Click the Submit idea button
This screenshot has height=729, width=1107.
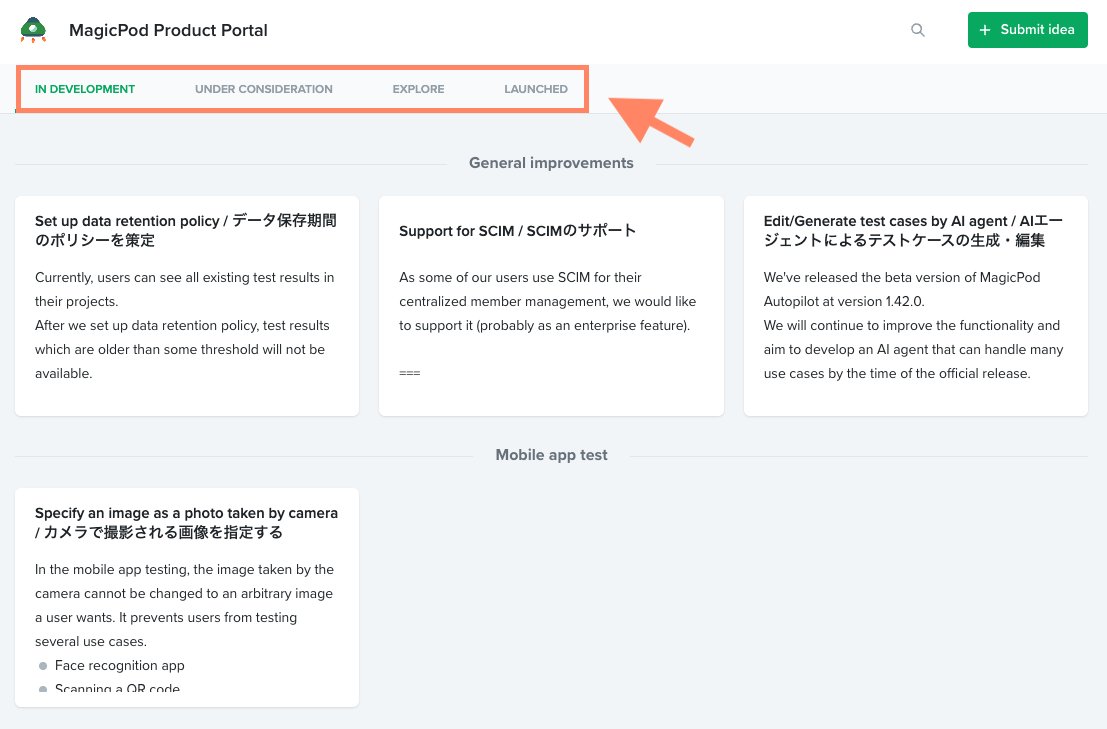point(1027,30)
